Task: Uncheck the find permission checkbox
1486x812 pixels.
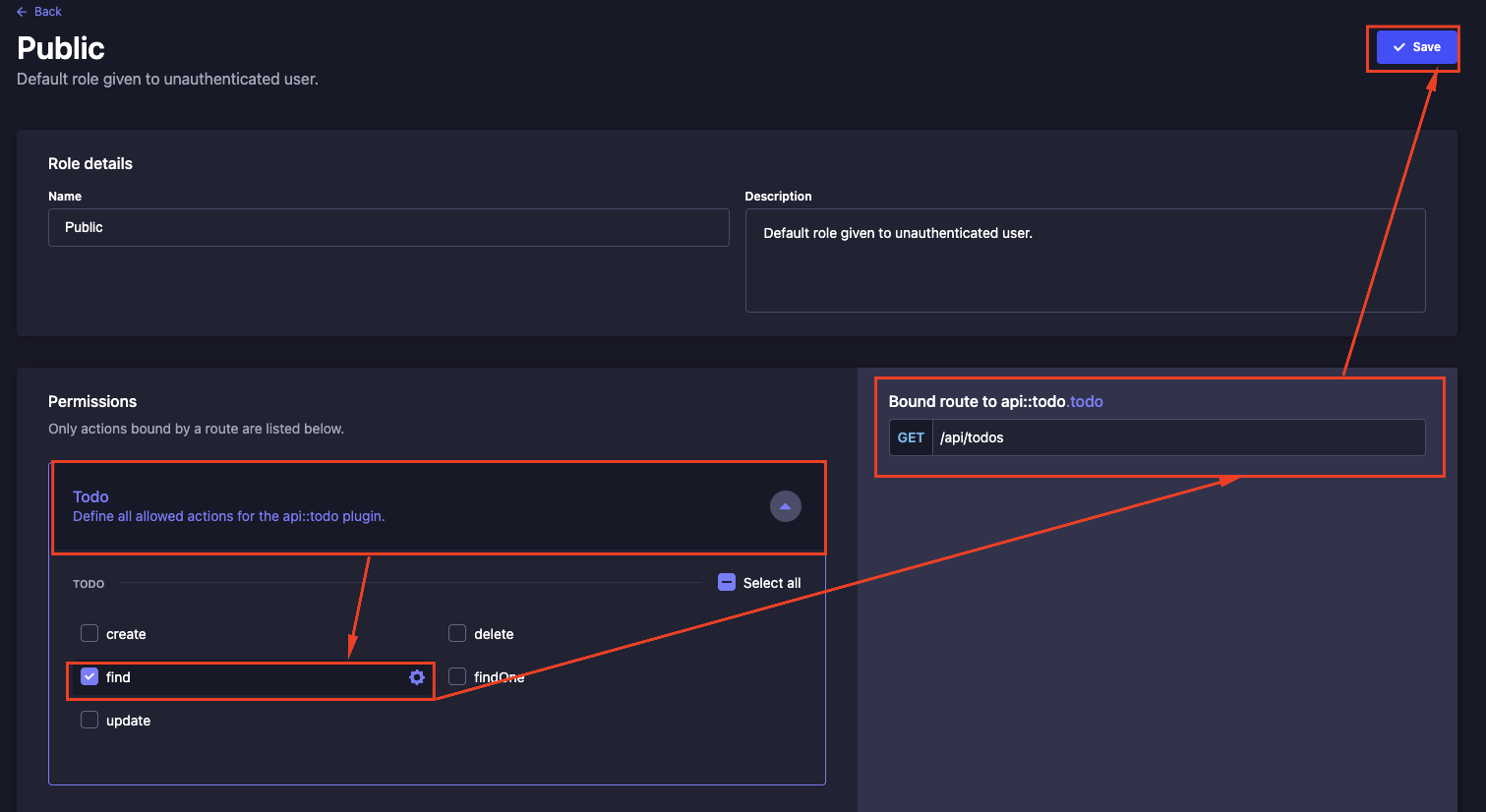Action: pos(89,676)
